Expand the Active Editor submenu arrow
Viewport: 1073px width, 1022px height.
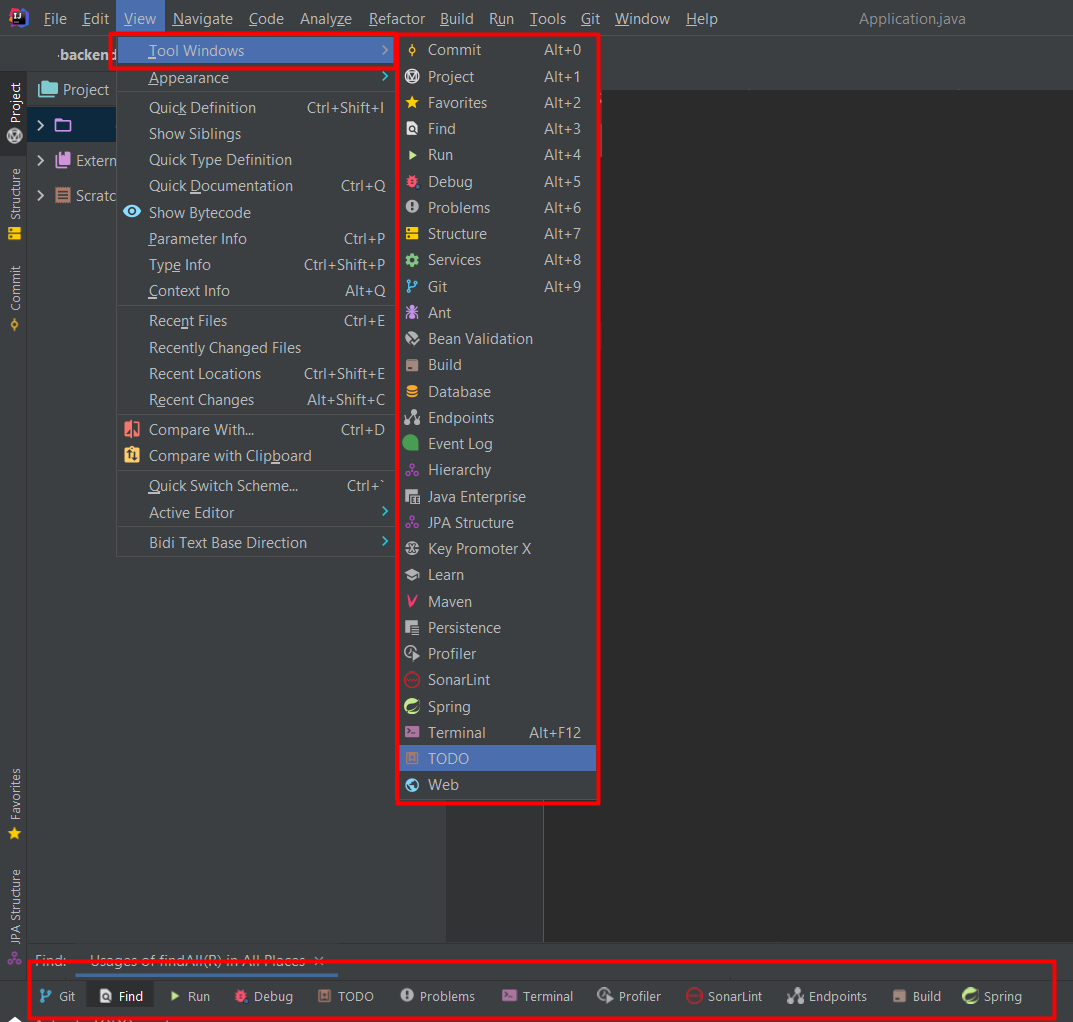coord(385,511)
